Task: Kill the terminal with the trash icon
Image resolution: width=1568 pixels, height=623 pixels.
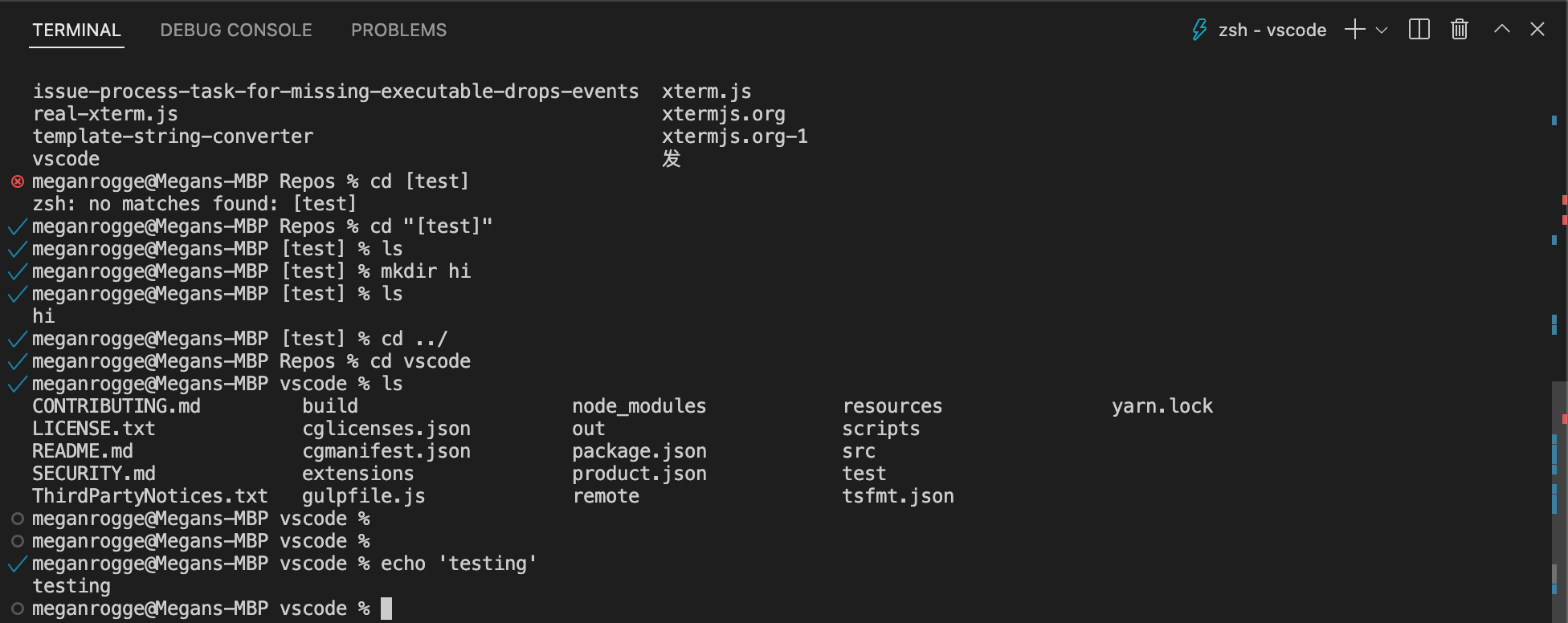Action: pyautogui.click(x=1460, y=29)
